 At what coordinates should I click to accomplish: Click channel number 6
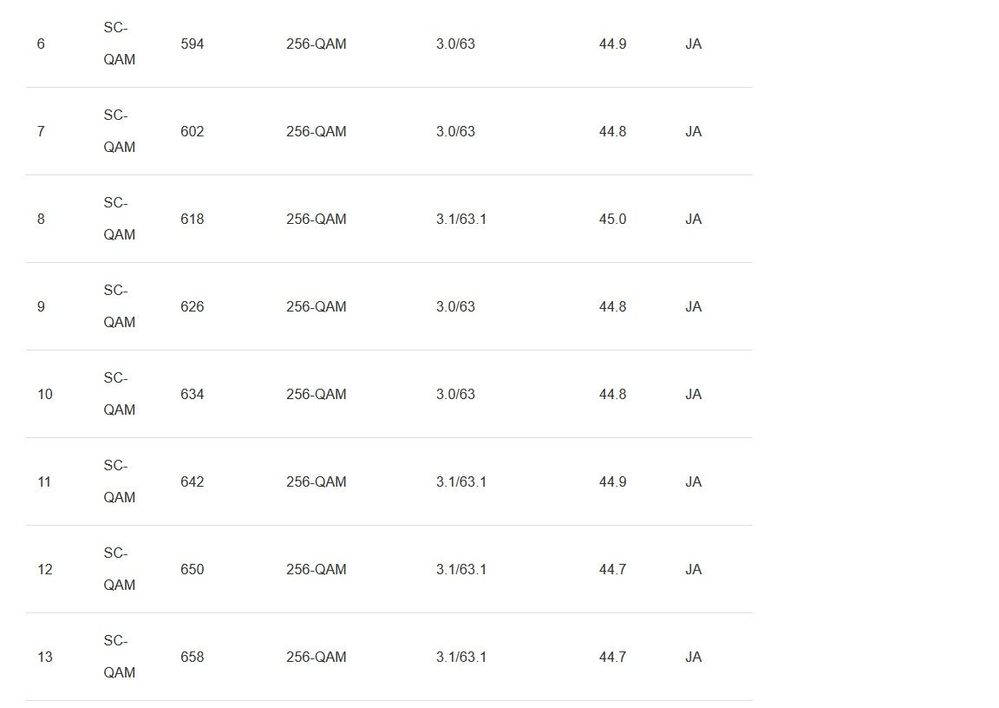[x=40, y=44]
